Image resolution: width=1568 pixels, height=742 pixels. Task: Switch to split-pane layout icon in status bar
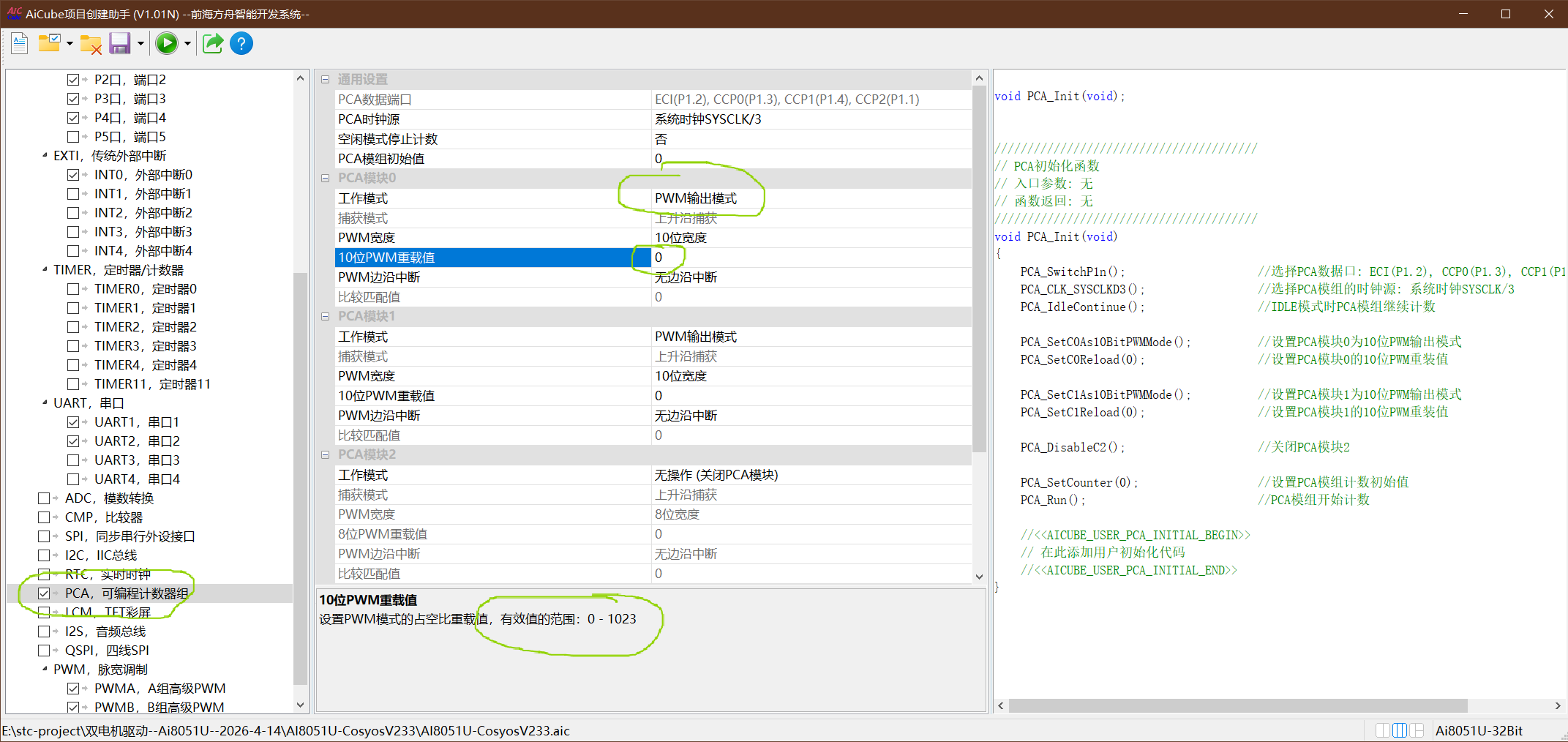[1417, 730]
